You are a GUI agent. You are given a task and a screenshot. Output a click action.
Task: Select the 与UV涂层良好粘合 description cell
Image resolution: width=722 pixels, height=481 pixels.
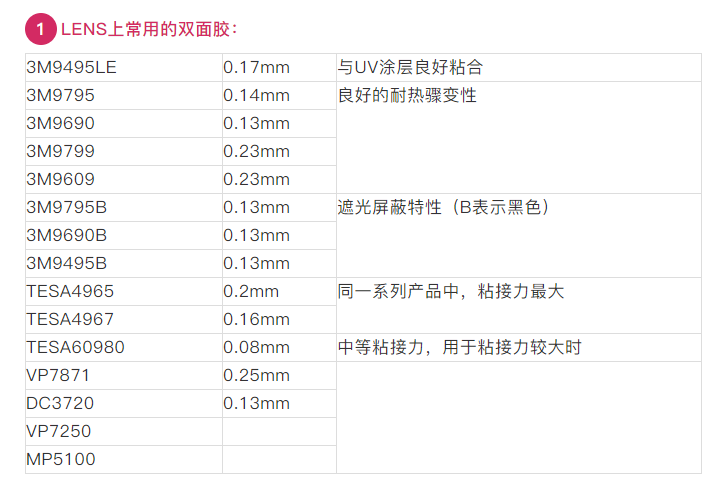click(518, 68)
